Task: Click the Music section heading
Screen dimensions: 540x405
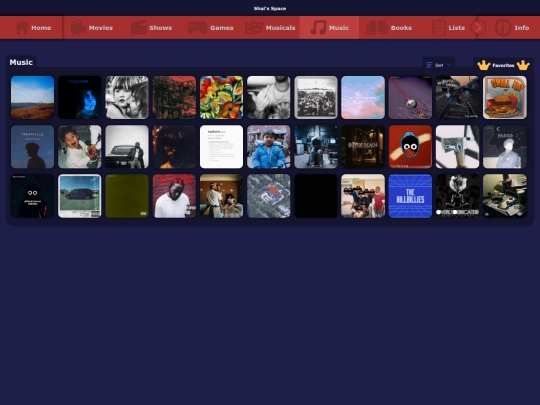Action: [21, 62]
